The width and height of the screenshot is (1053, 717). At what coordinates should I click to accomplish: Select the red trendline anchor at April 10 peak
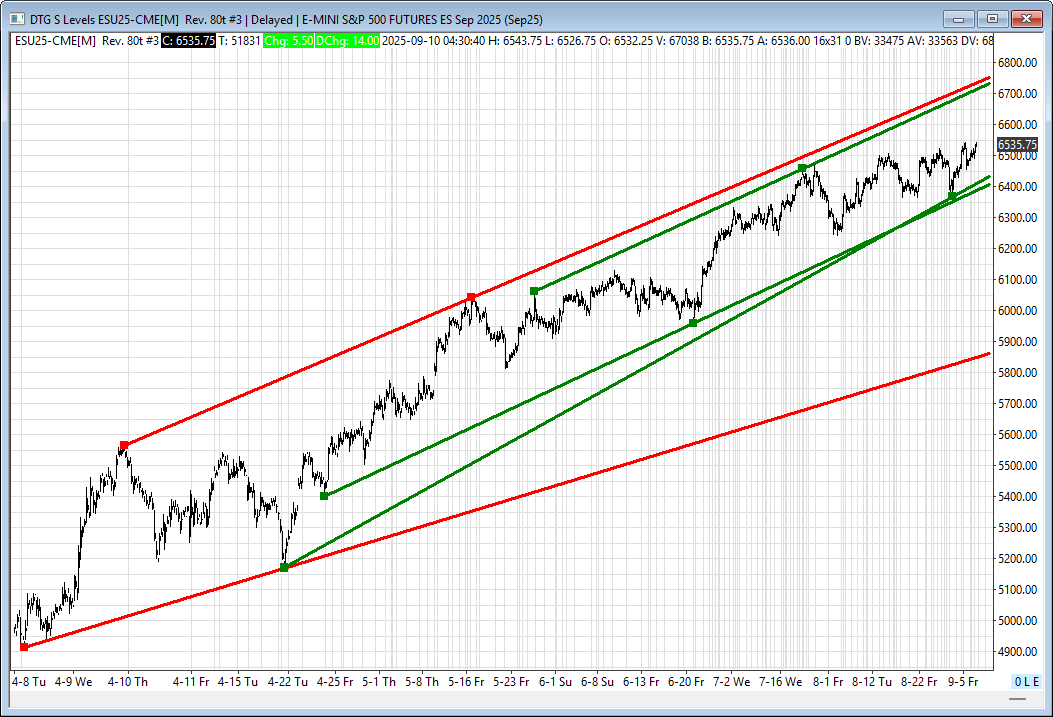124,445
